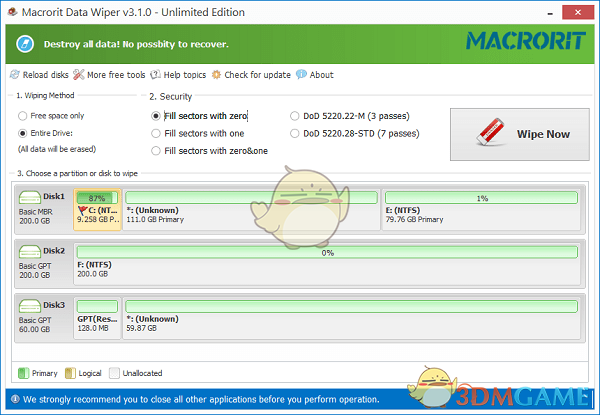Select the Entire Drive option

(x=46, y=133)
